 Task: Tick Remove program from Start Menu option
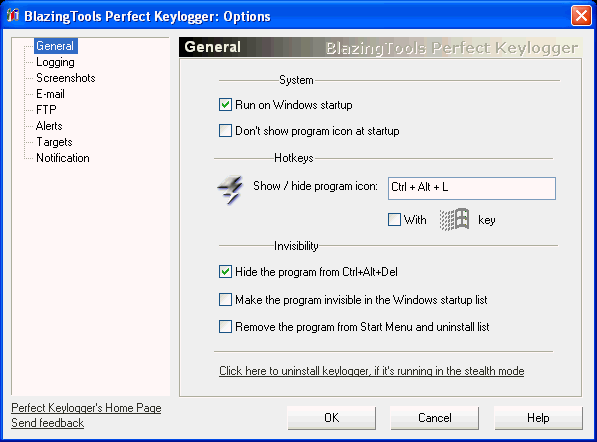coord(225,327)
